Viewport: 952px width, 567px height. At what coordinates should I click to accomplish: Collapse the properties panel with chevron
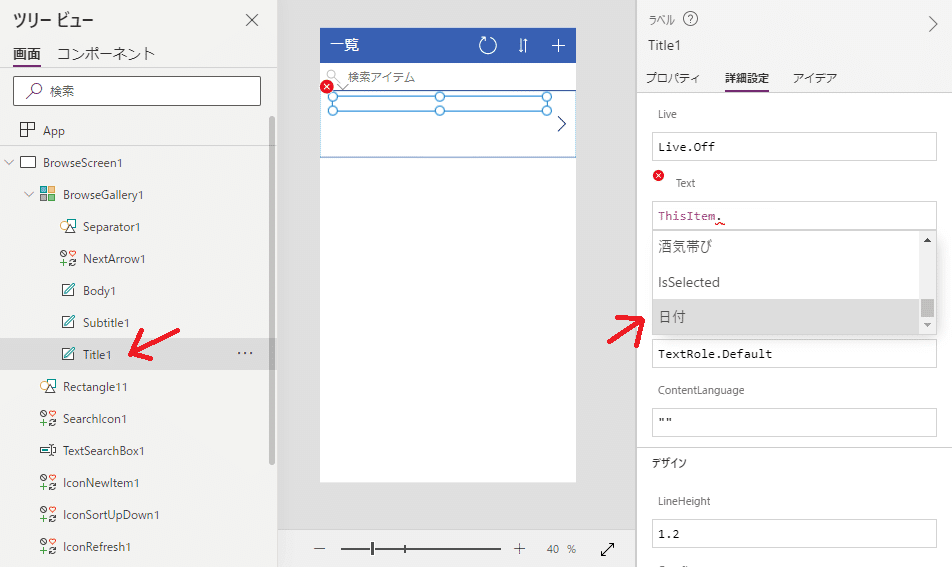pyautogui.click(x=933, y=24)
